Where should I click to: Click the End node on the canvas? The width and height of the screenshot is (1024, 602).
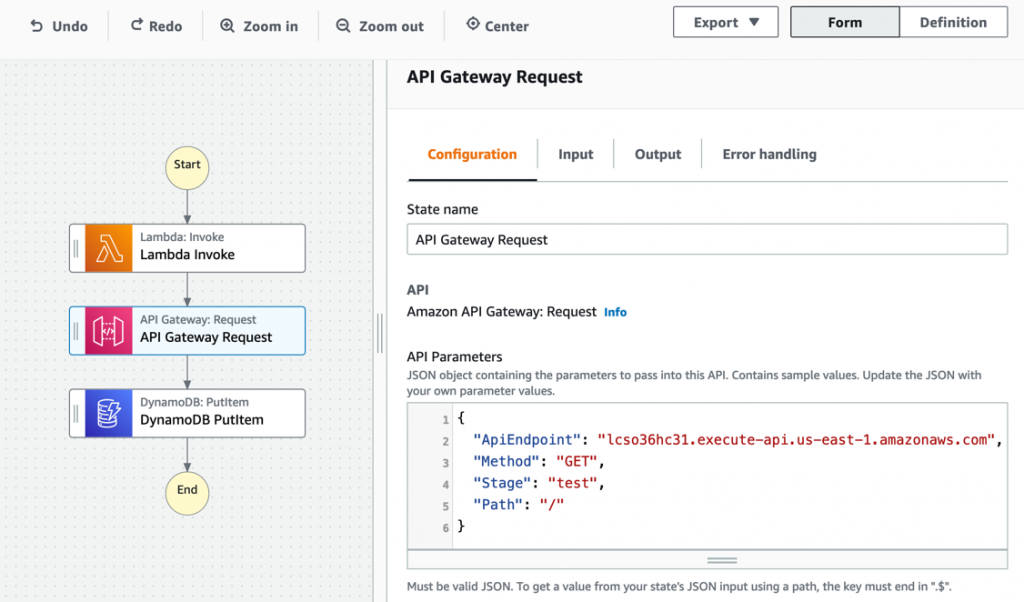pyautogui.click(x=186, y=493)
